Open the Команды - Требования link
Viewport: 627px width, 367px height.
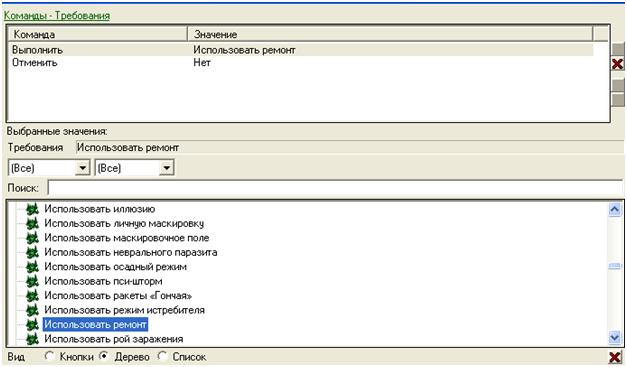tap(57, 16)
